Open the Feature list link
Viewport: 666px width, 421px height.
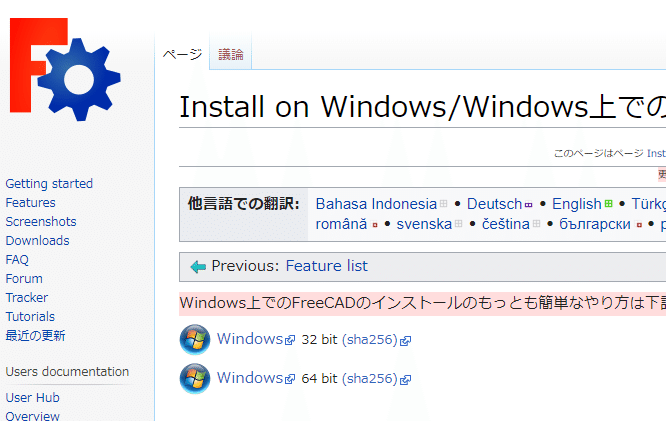326,266
